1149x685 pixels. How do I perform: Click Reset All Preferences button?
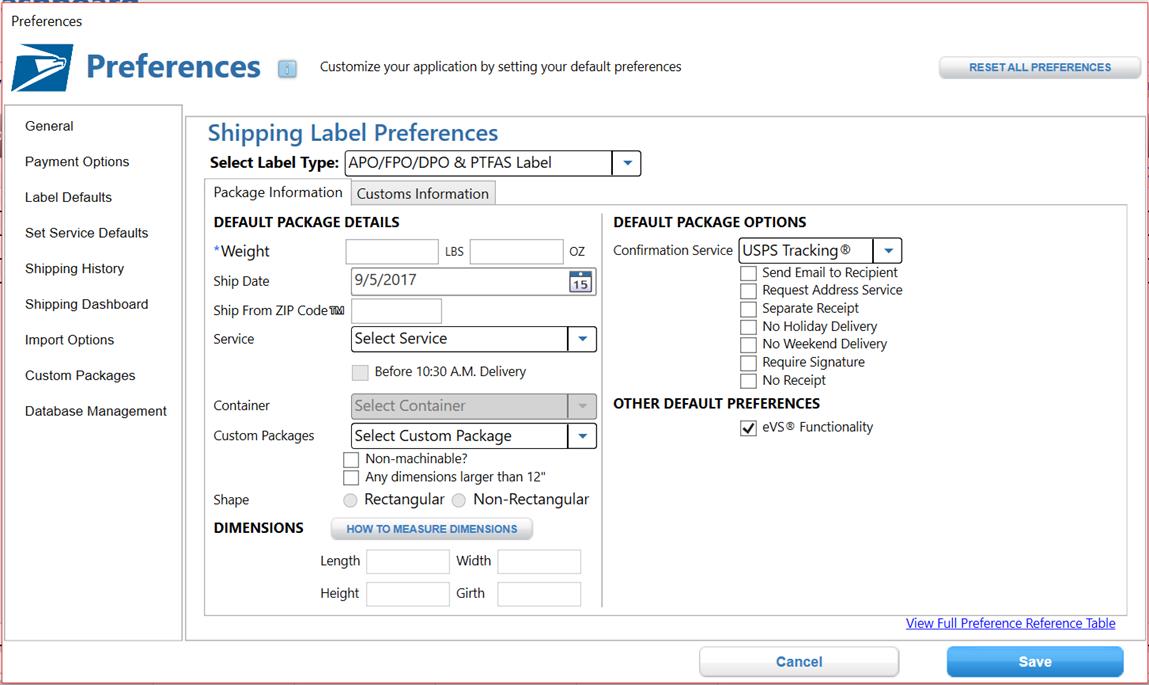coord(1040,67)
